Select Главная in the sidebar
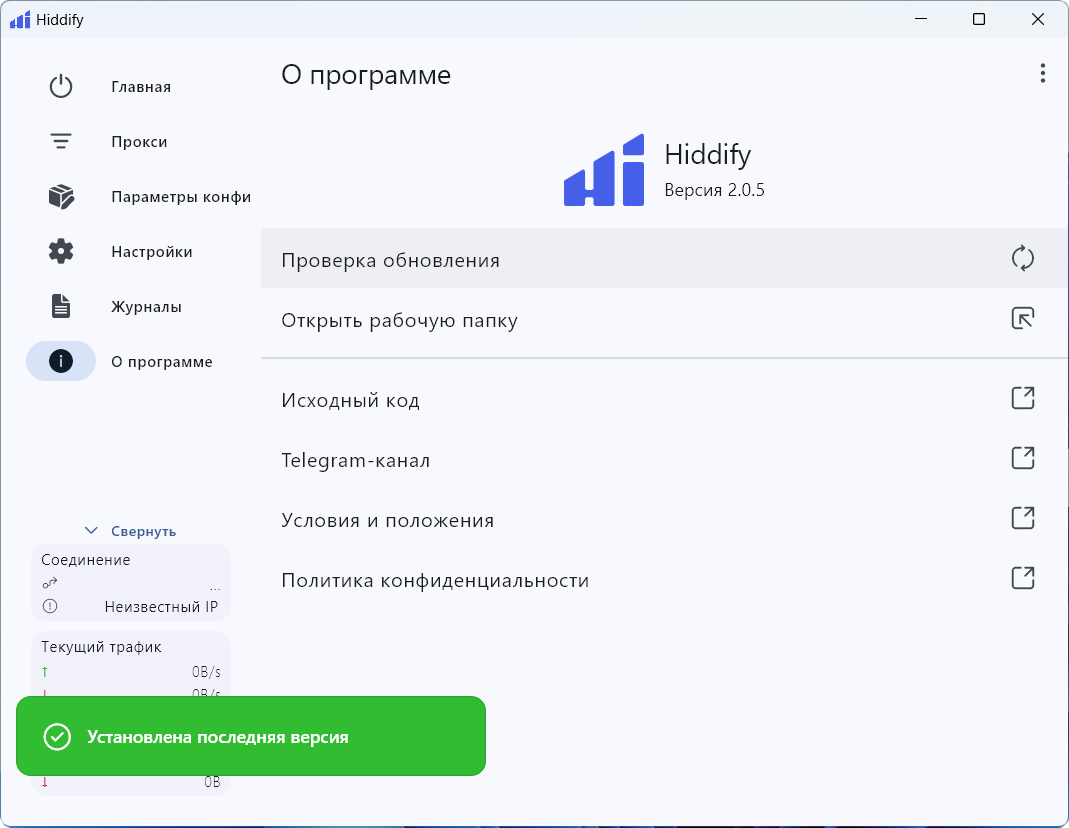Image resolution: width=1069 pixels, height=828 pixels. tap(141, 87)
